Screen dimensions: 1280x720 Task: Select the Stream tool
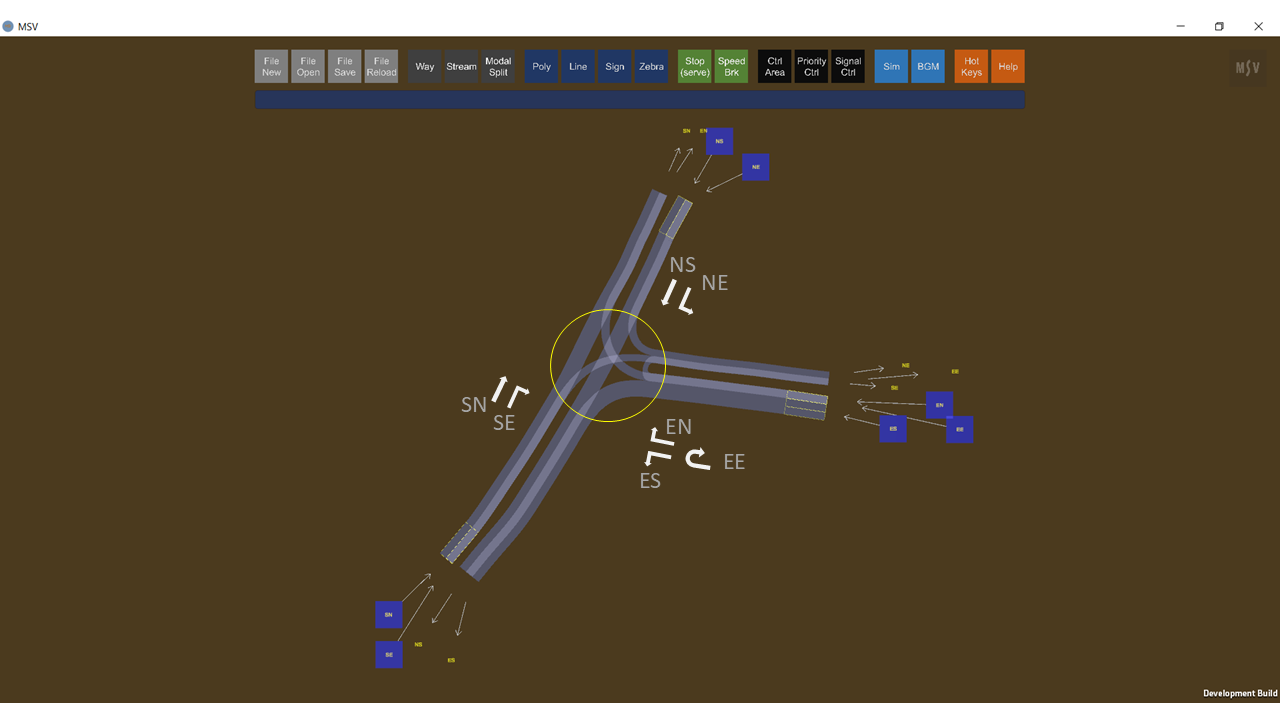[461, 67]
